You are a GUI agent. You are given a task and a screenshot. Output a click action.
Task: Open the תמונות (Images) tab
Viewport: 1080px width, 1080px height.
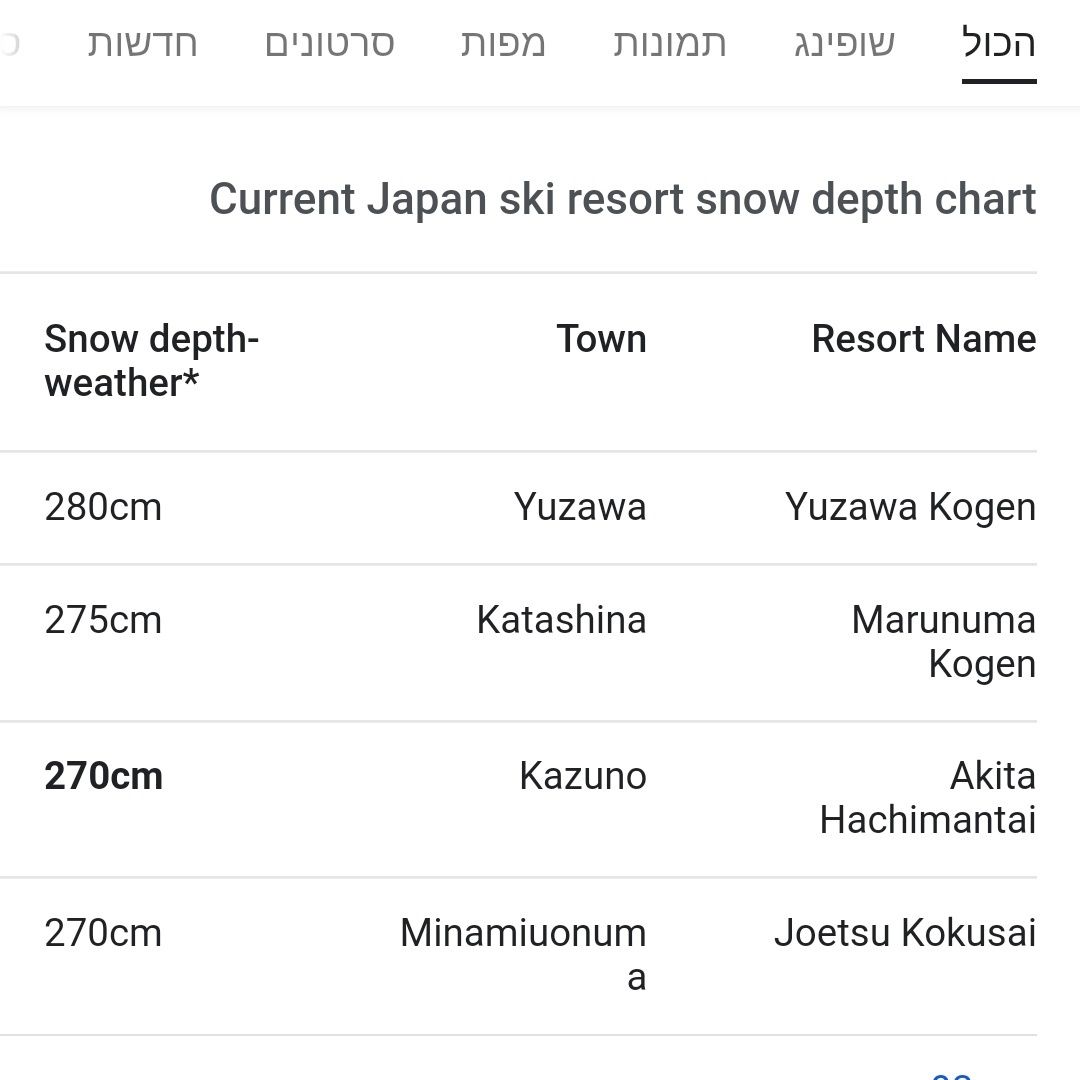pyautogui.click(x=669, y=44)
